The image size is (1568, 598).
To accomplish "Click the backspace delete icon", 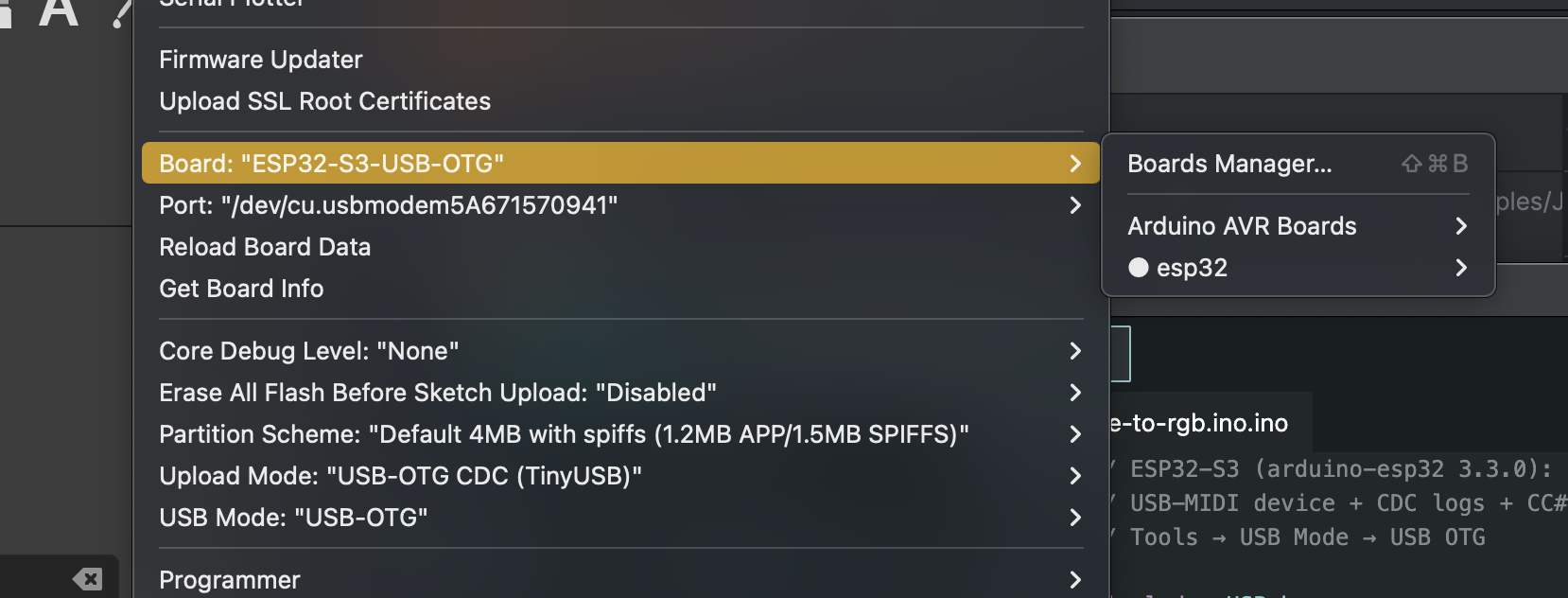I will coord(88,579).
